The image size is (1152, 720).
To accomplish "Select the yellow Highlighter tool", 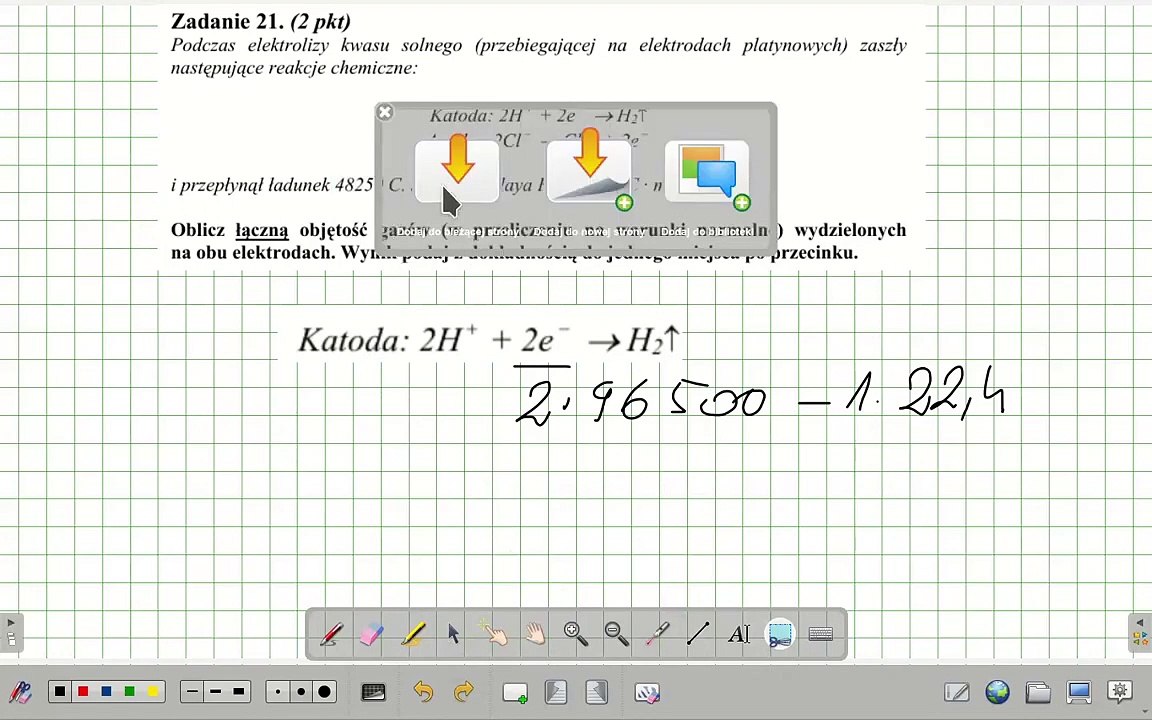I will 413,633.
